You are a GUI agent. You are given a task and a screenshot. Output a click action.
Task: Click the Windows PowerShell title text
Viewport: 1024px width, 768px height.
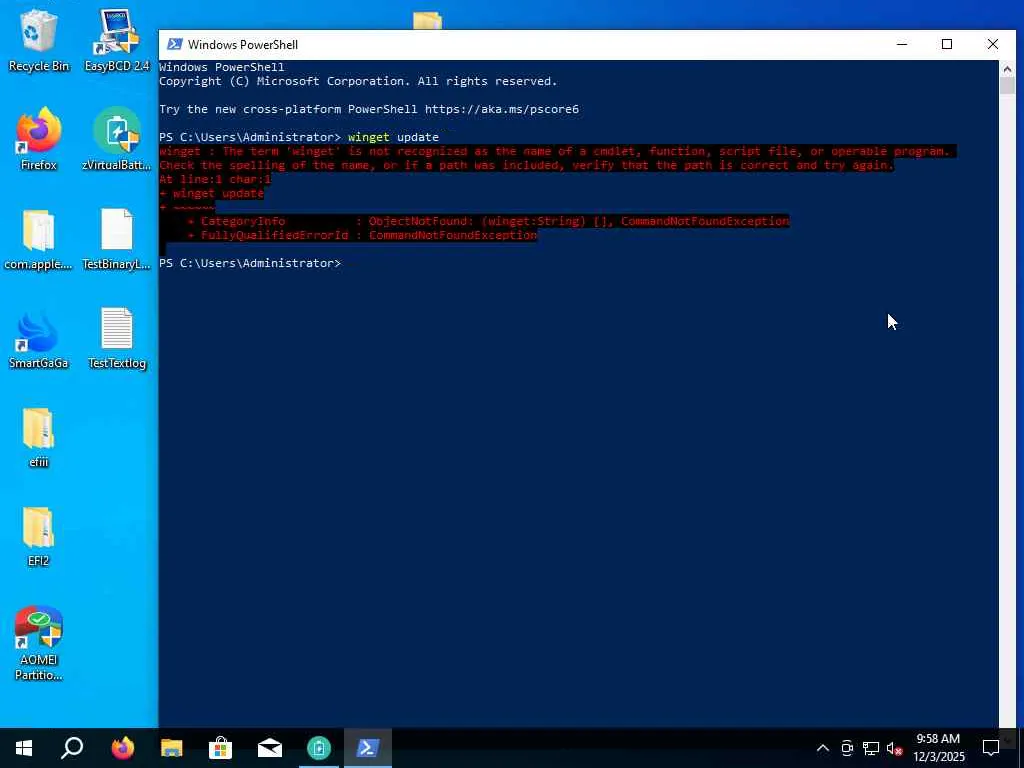[243, 44]
